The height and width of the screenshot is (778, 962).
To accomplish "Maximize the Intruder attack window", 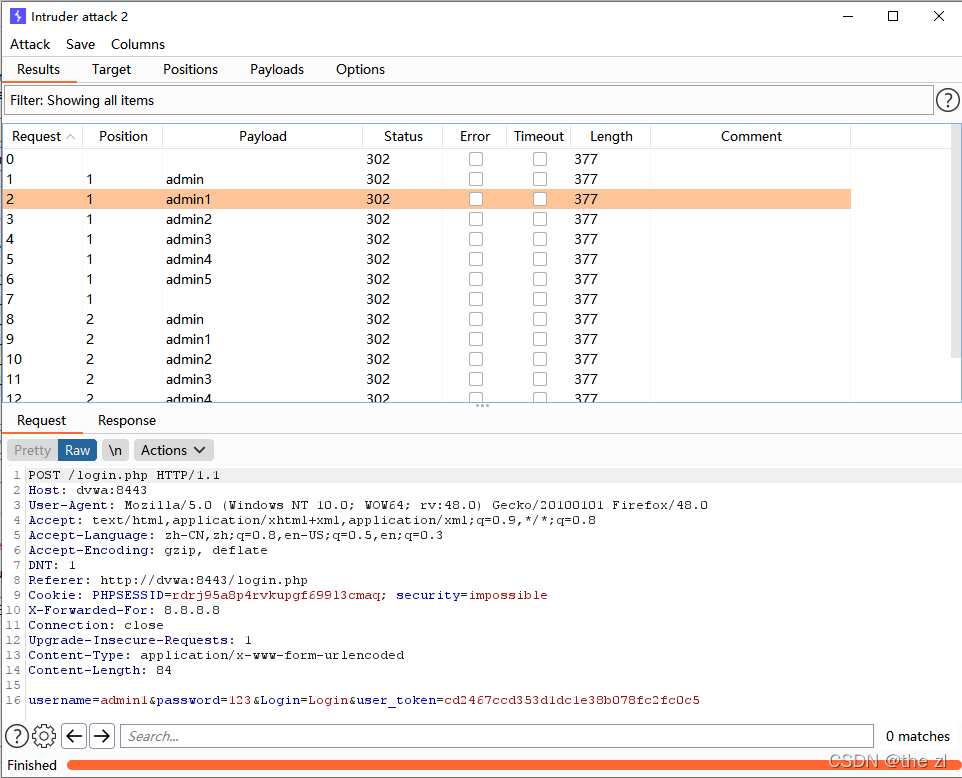I will pos(893,16).
